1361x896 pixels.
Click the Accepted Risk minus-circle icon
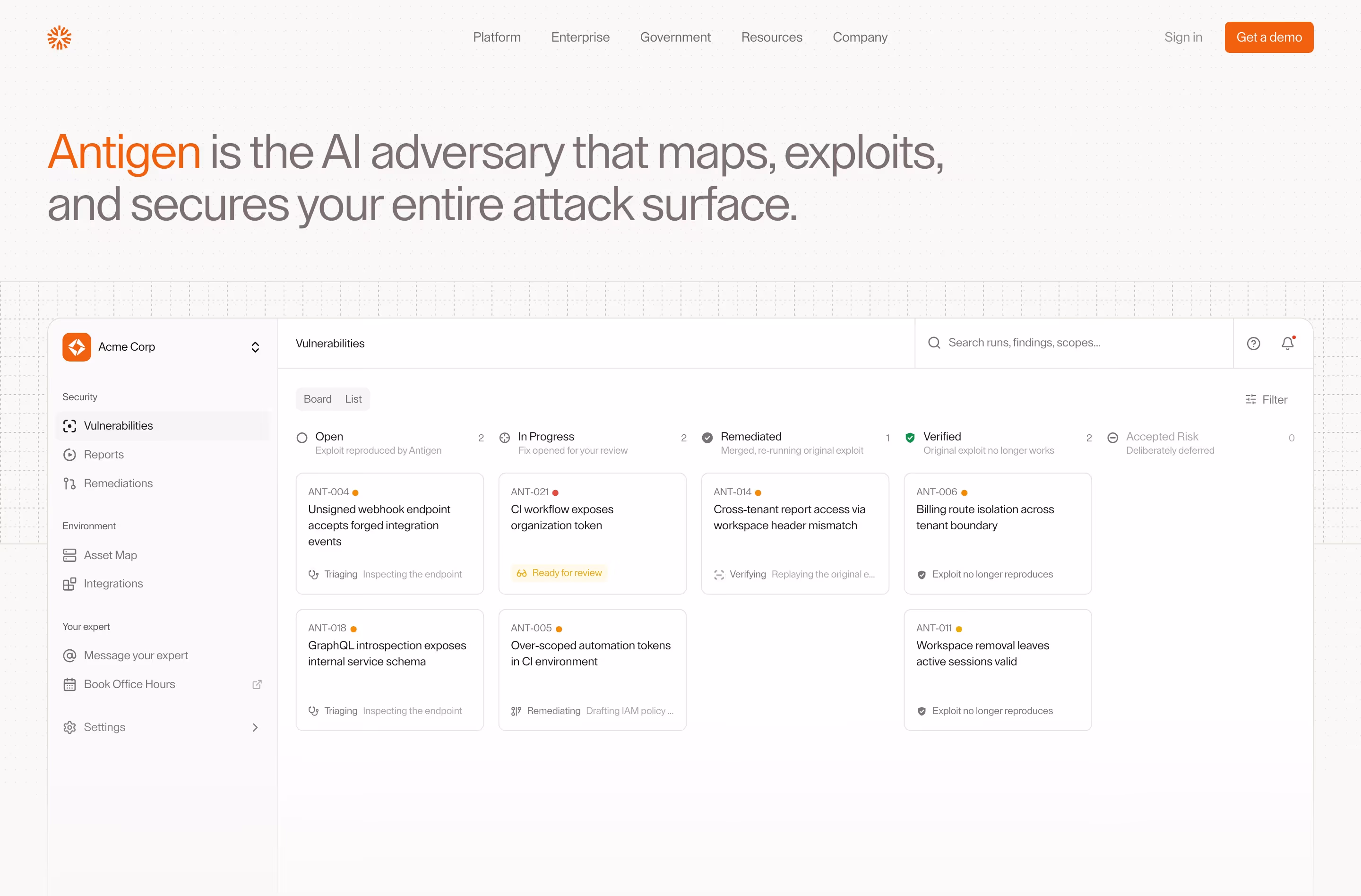(1113, 438)
